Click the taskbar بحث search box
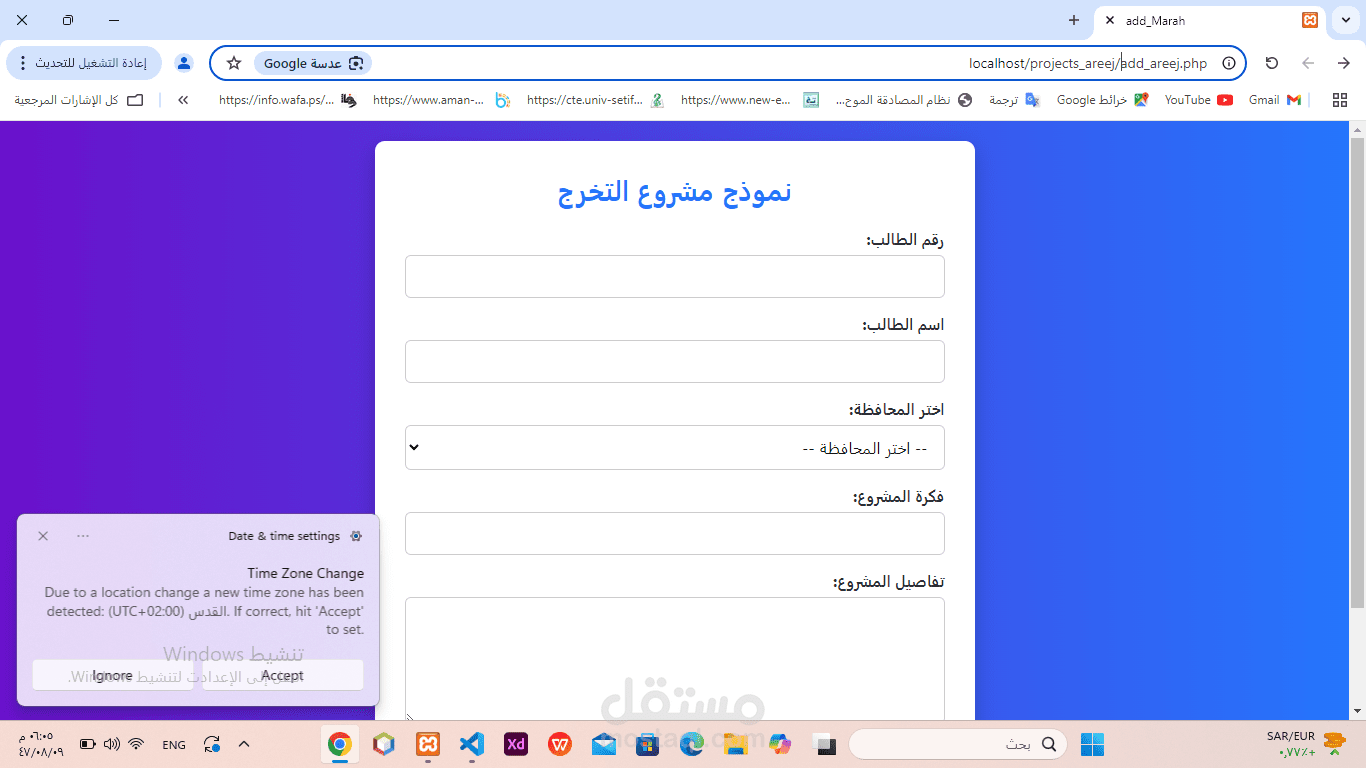This screenshot has width=1366, height=768. point(957,744)
